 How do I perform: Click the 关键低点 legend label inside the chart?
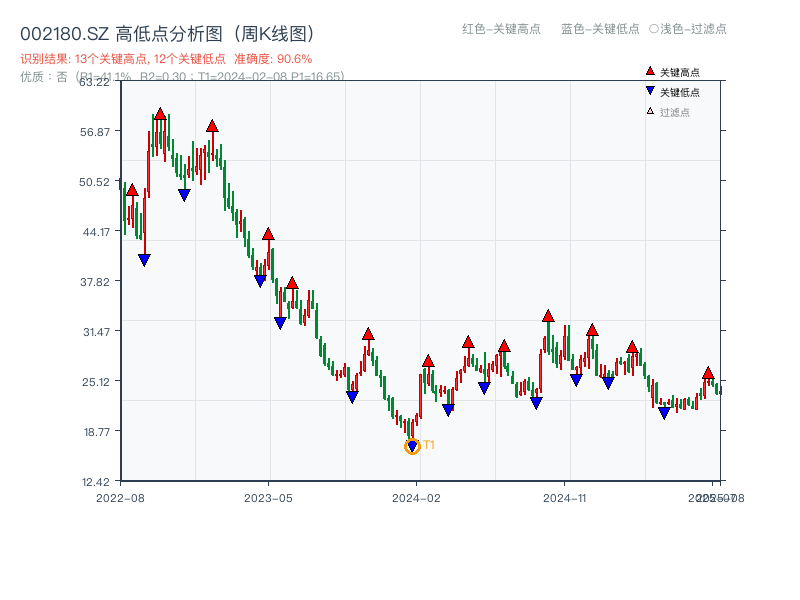coord(680,92)
